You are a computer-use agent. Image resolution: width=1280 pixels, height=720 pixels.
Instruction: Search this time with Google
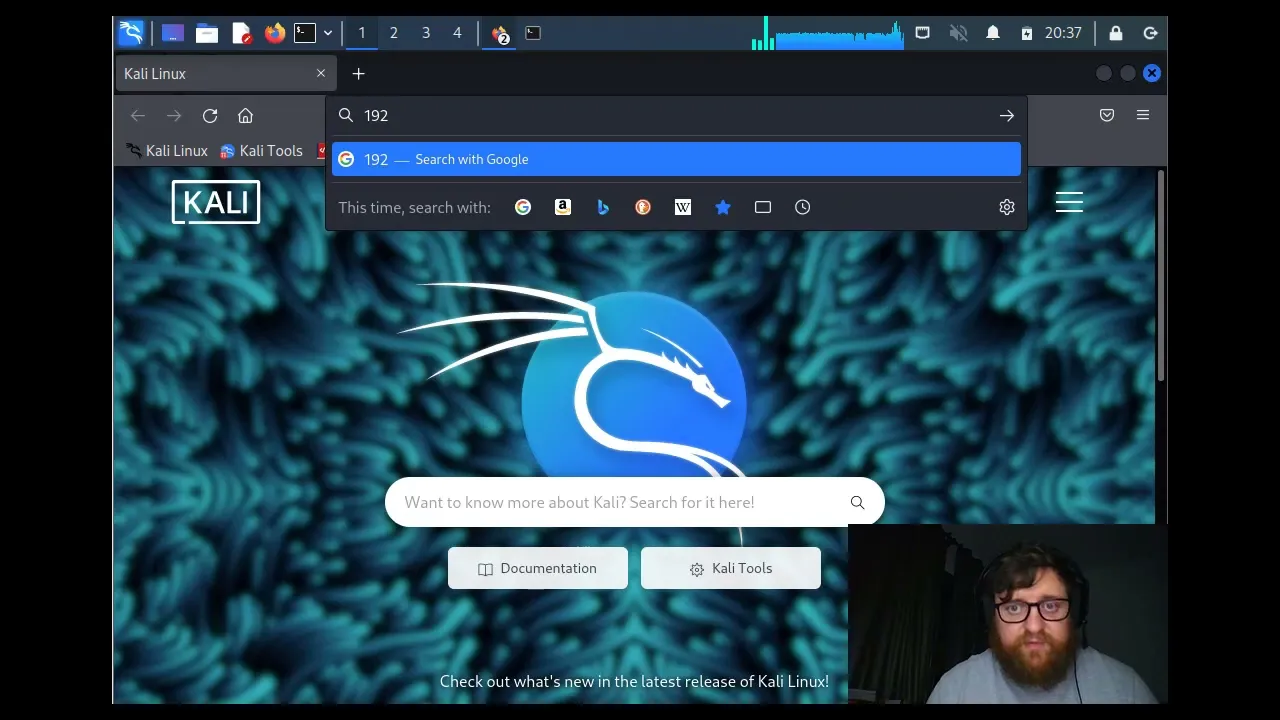523,207
